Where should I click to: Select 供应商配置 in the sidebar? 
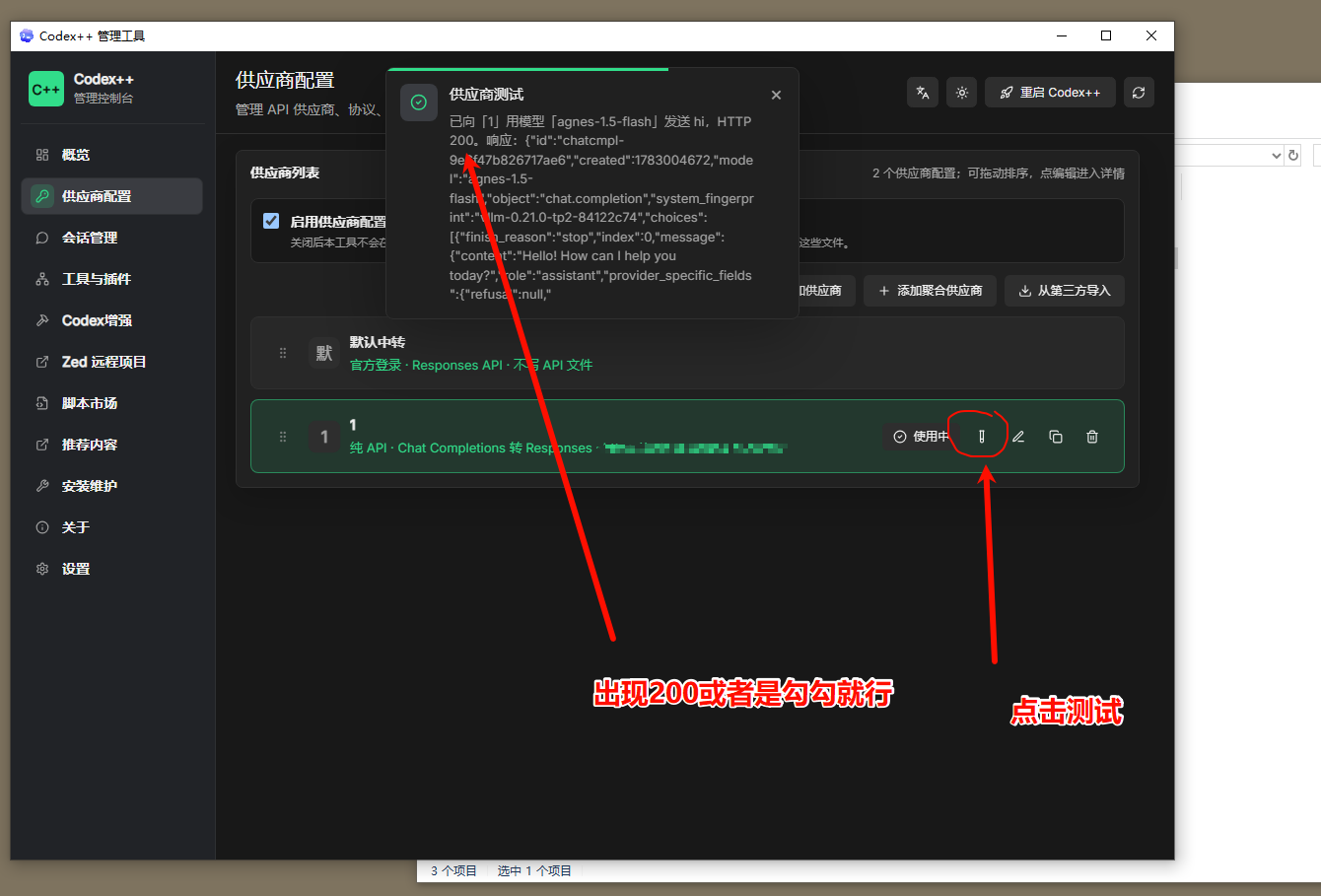point(112,196)
